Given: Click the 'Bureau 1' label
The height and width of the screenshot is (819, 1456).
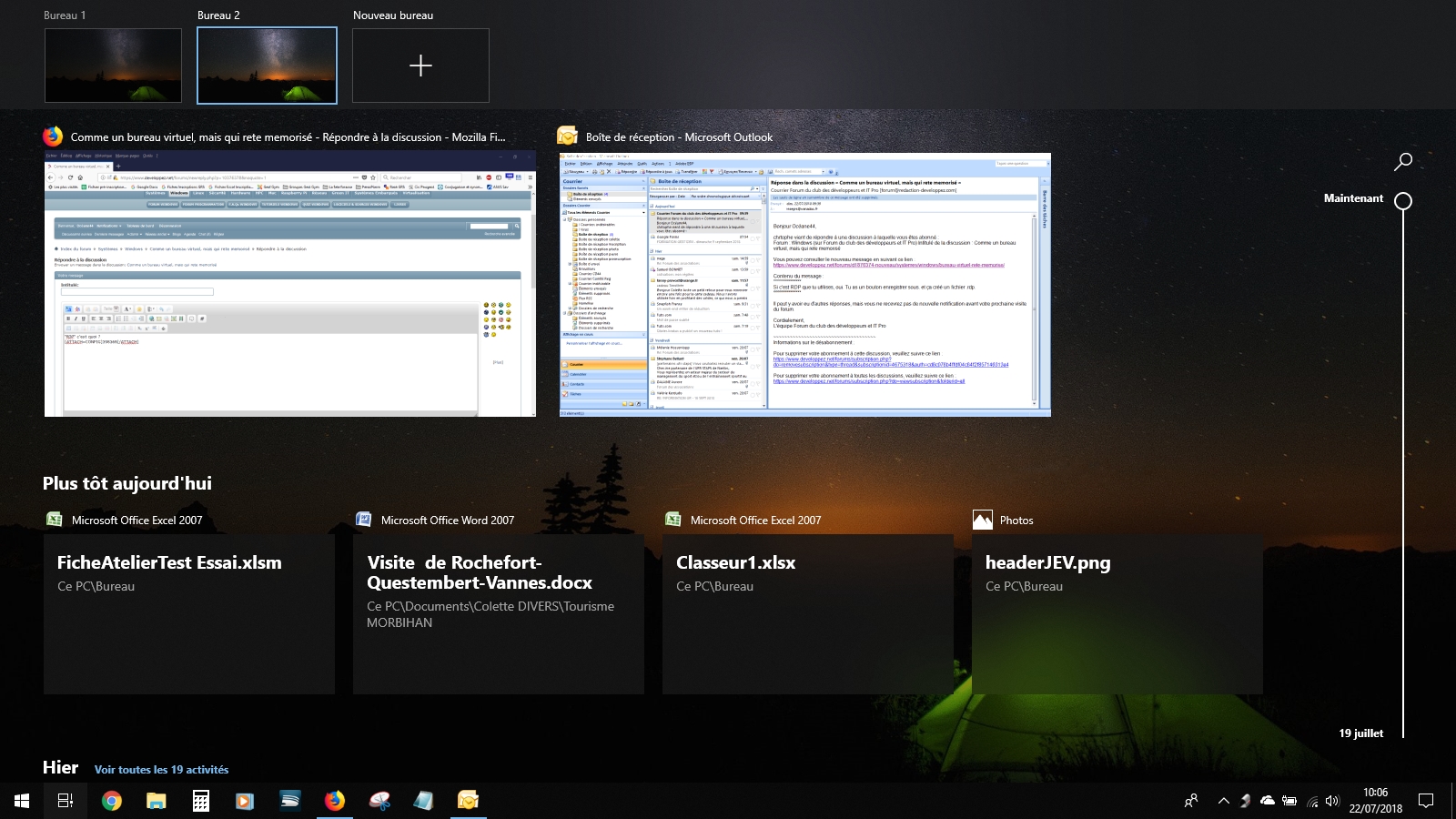Looking at the screenshot, I should pyautogui.click(x=65, y=15).
